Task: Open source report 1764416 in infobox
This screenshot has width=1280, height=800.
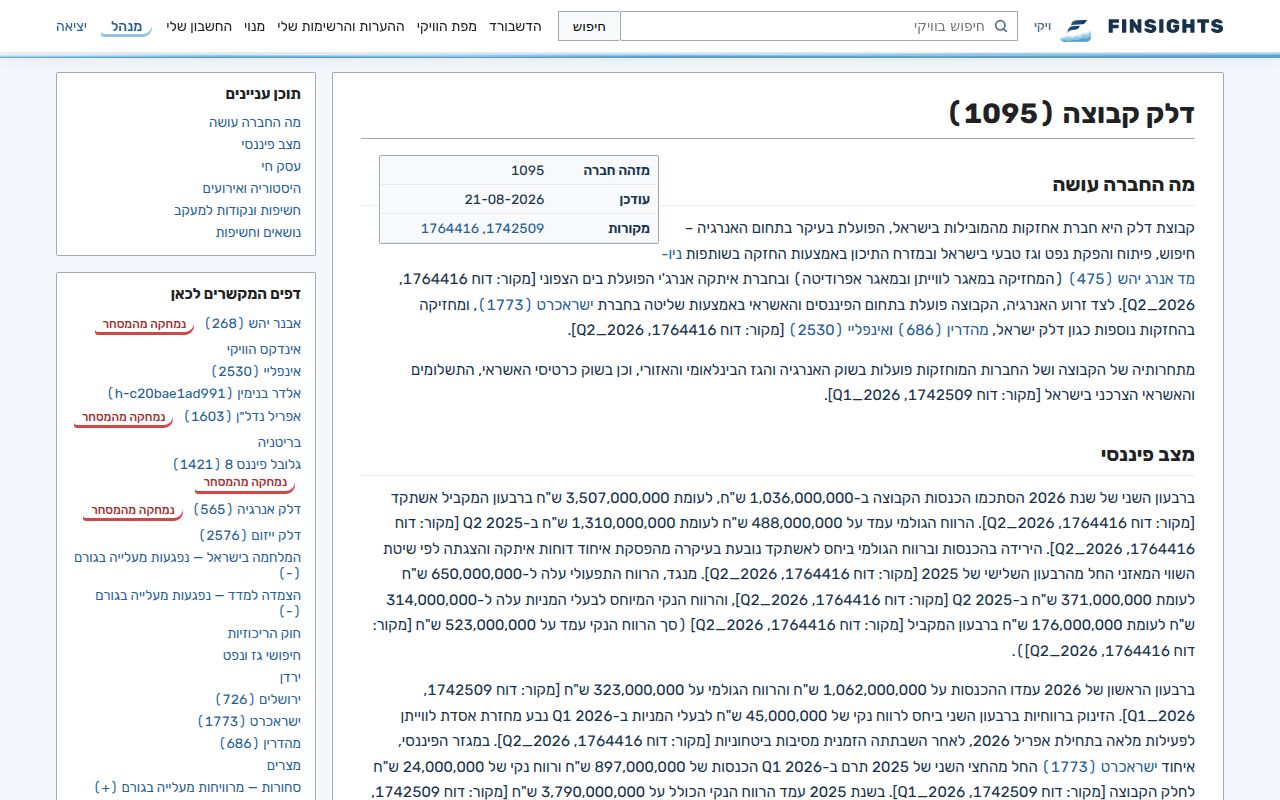Action: click(450, 228)
